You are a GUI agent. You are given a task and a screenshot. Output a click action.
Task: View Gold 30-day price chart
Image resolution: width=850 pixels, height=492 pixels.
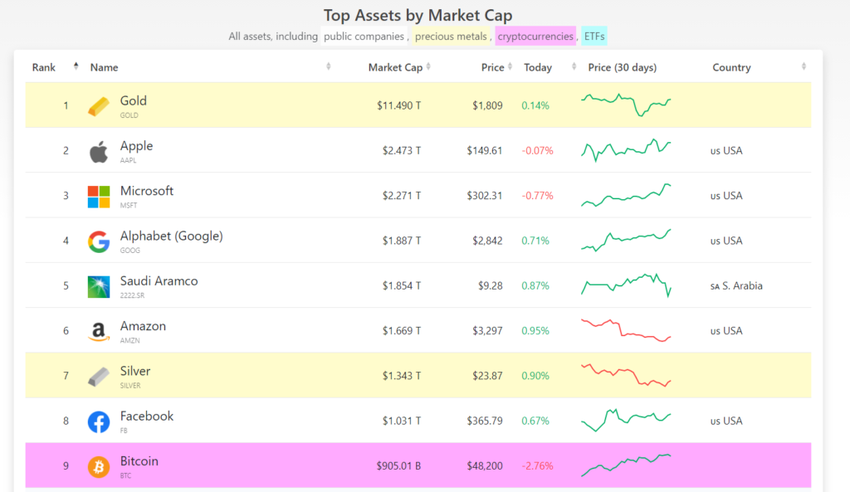(x=626, y=104)
